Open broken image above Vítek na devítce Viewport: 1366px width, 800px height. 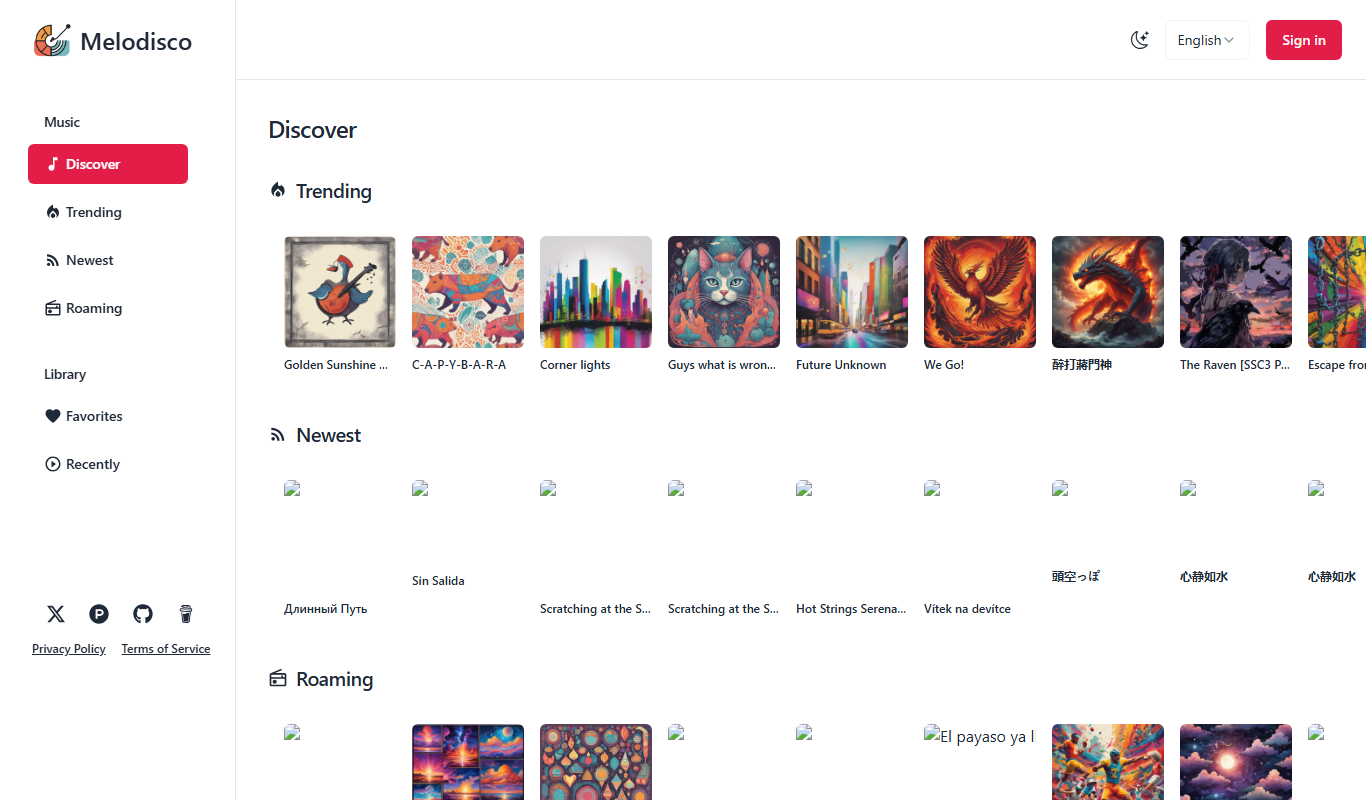[932, 488]
